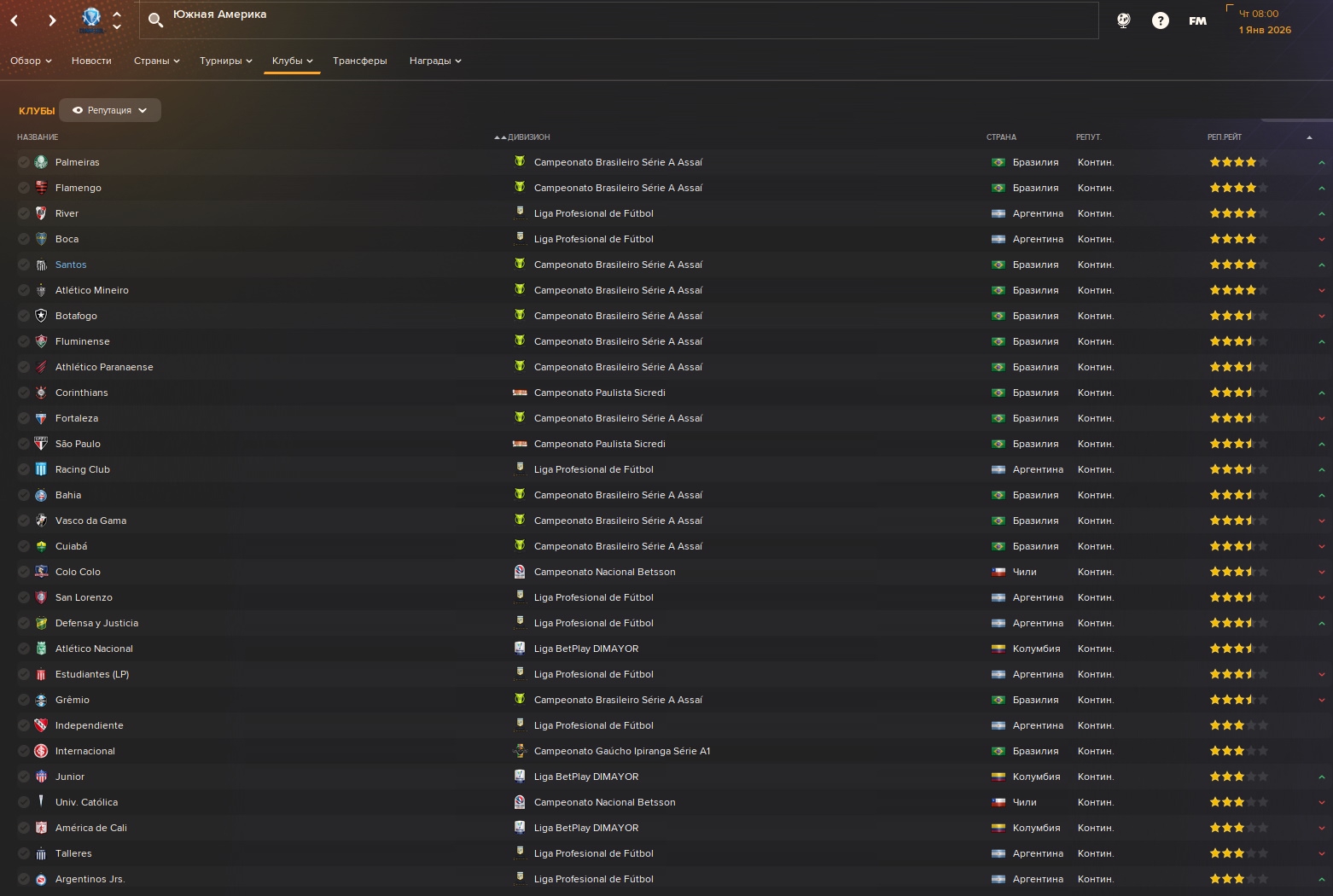Click the Palmeiras club crest
Viewport: 1333px width, 896px height.
[41, 162]
